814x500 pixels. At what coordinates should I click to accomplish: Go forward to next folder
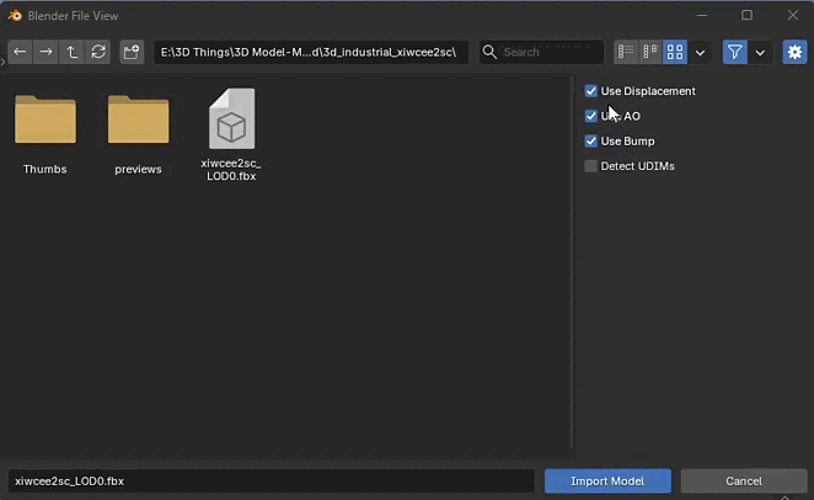(x=46, y=52)
